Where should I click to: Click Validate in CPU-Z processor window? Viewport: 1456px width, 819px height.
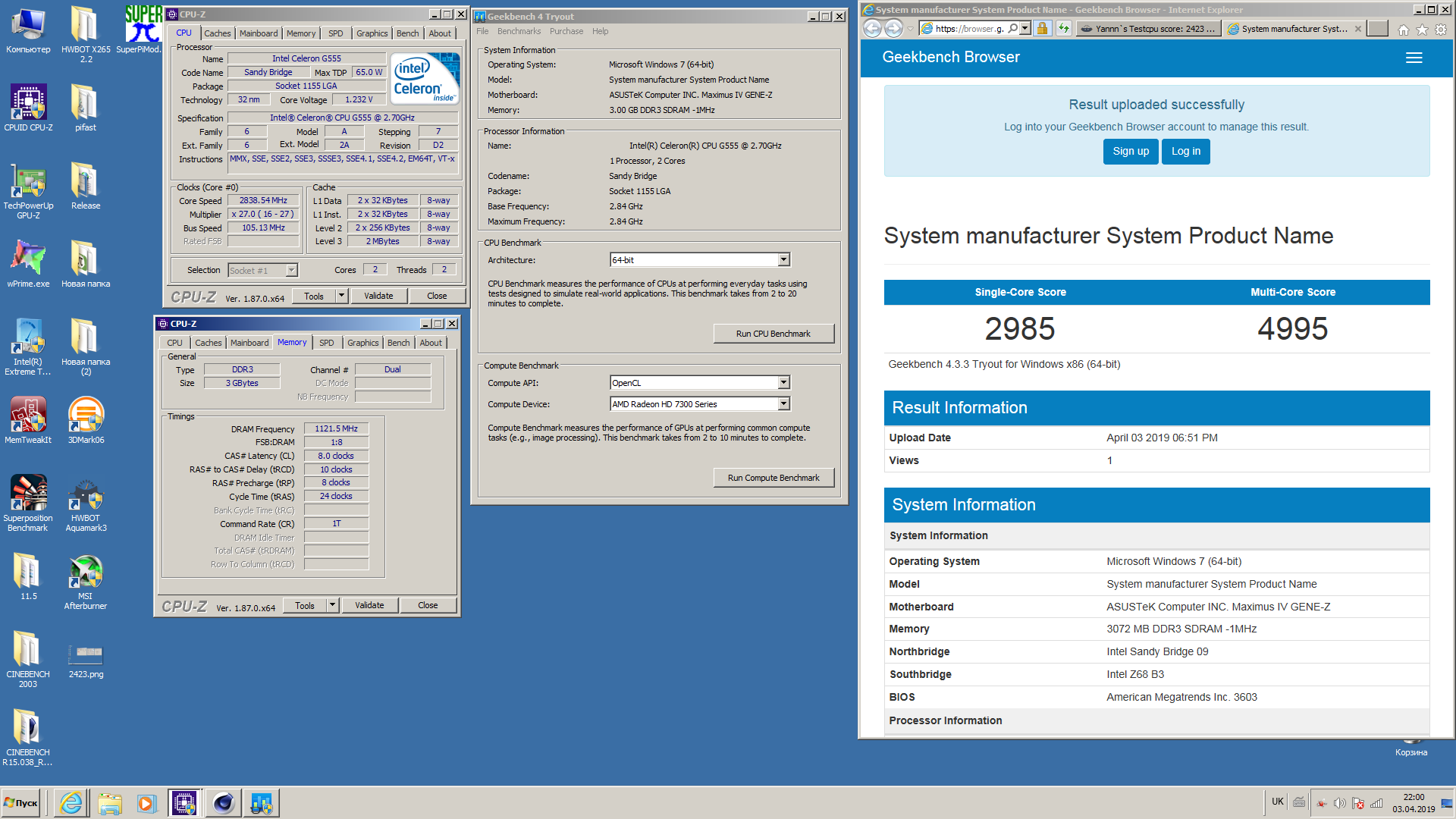point(378,296)
